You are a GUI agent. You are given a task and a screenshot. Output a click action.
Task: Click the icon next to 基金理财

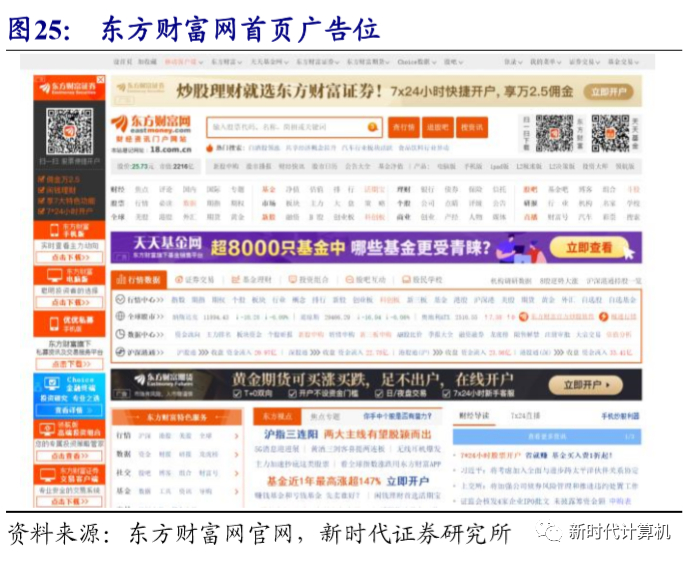tap(236, 280)
